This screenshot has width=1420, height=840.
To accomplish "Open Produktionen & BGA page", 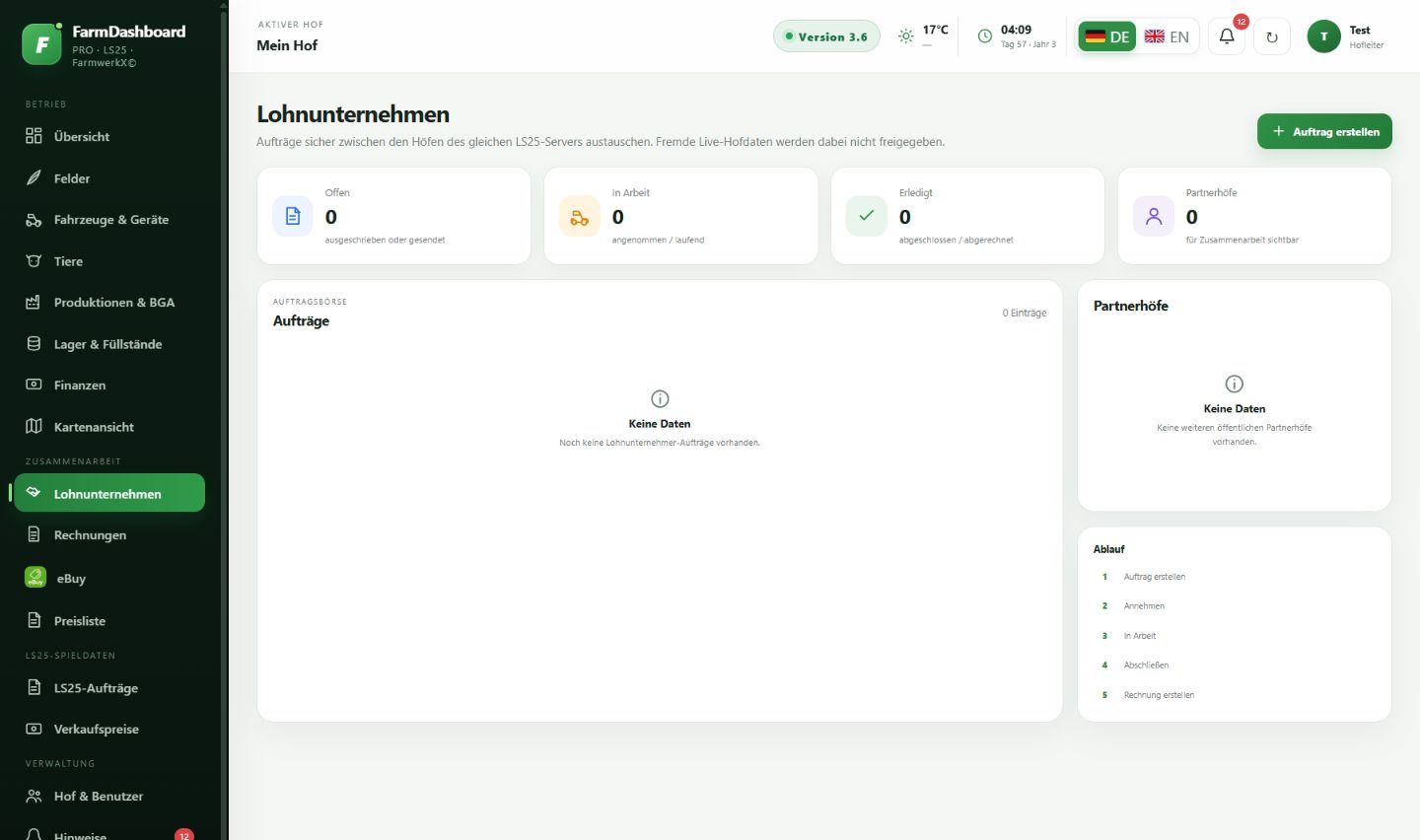I will pos(109,302).
